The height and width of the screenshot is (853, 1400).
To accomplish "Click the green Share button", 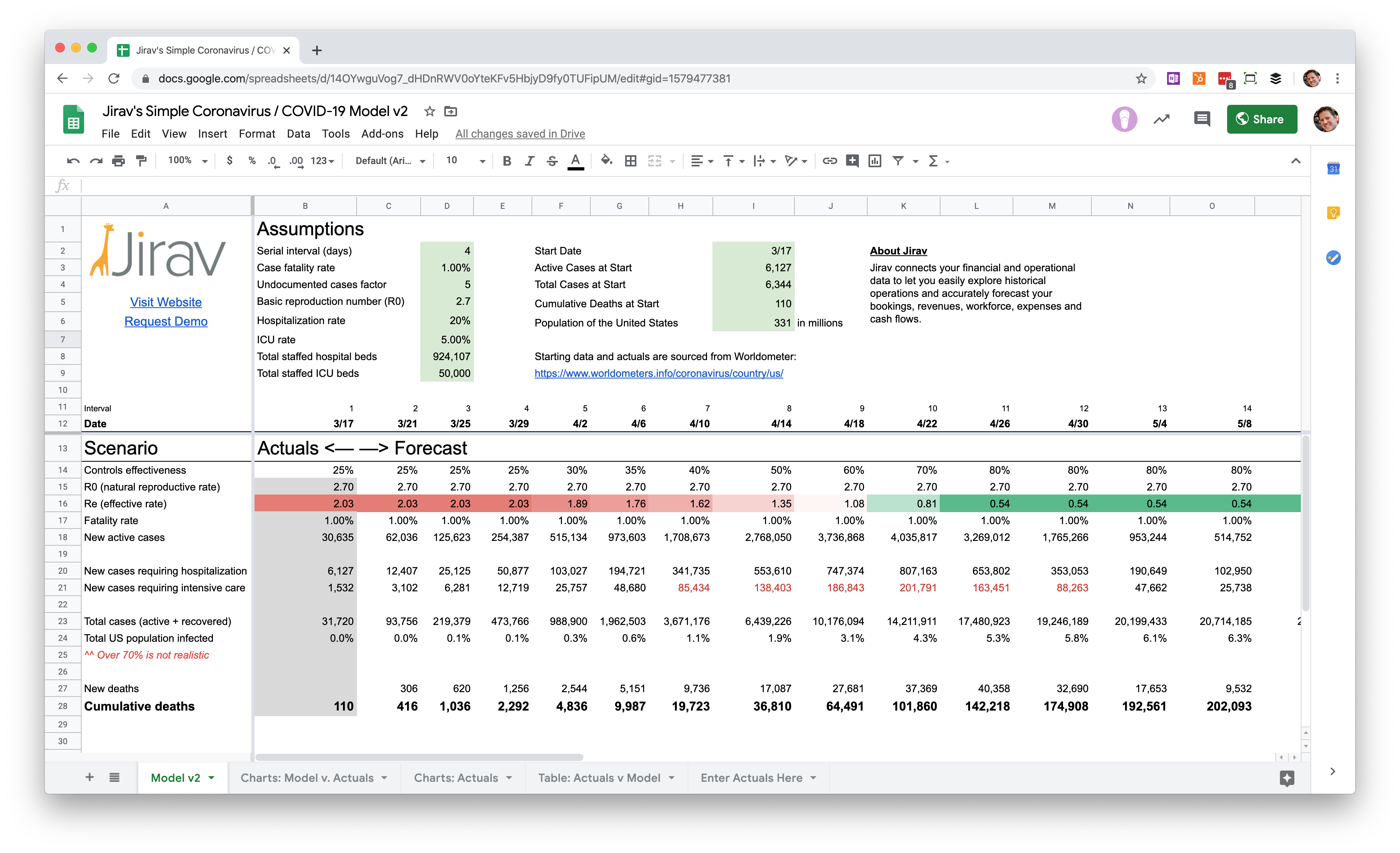I will coord(1262,119).
